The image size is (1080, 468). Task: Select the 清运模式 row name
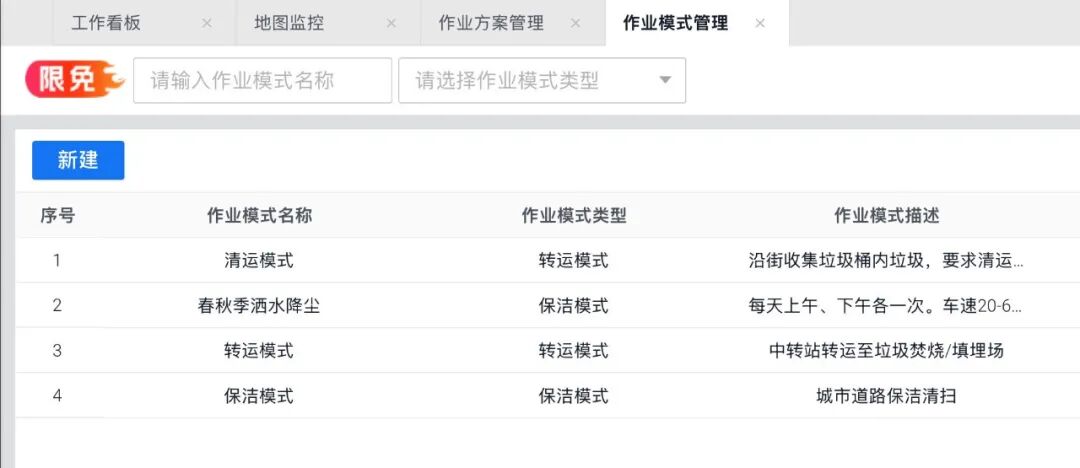259,261
